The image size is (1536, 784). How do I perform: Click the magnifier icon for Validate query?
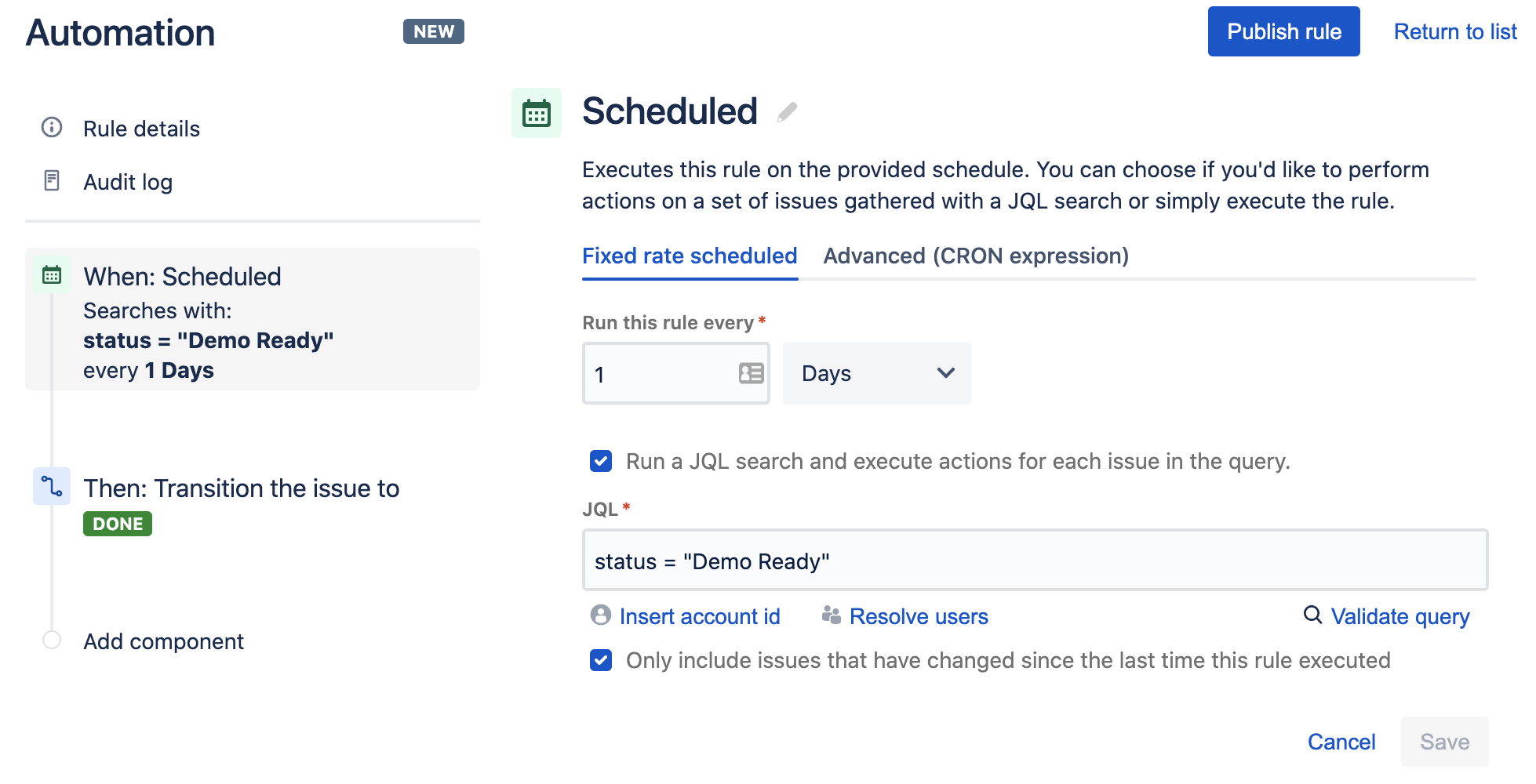pos(1311,616)
